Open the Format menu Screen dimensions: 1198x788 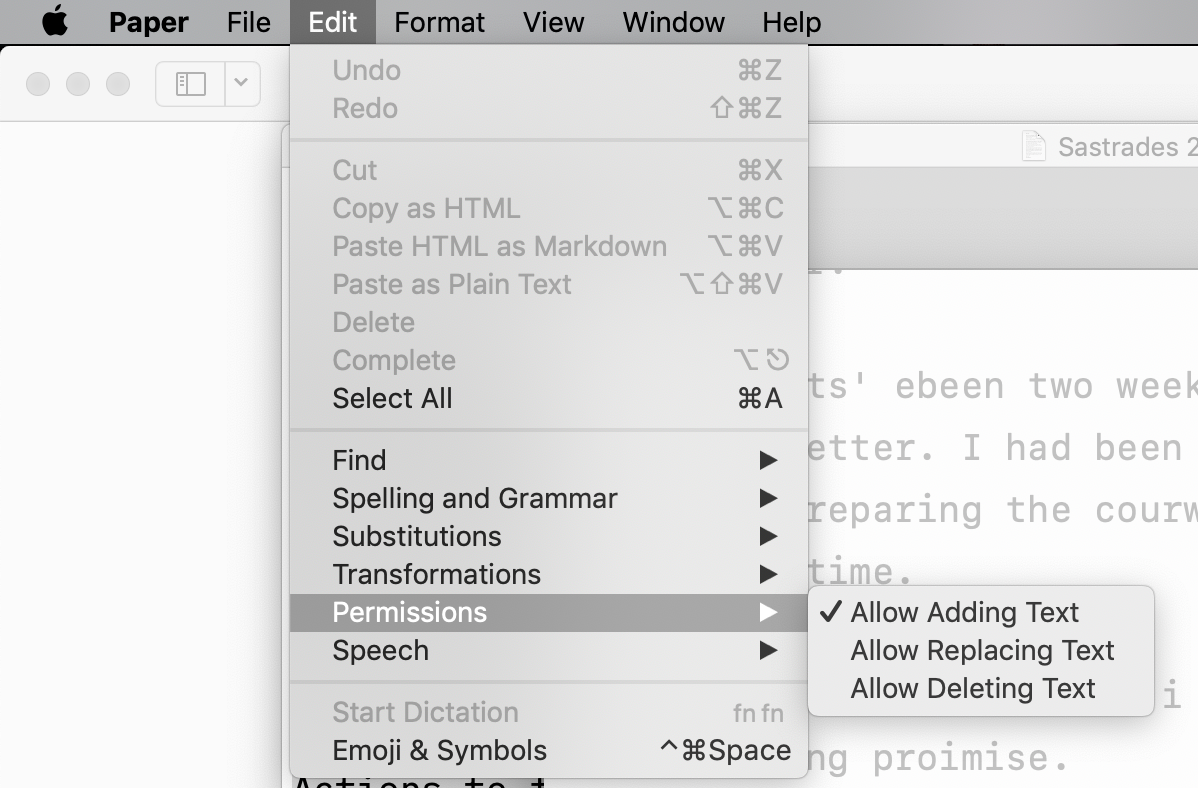coord(439,22)
